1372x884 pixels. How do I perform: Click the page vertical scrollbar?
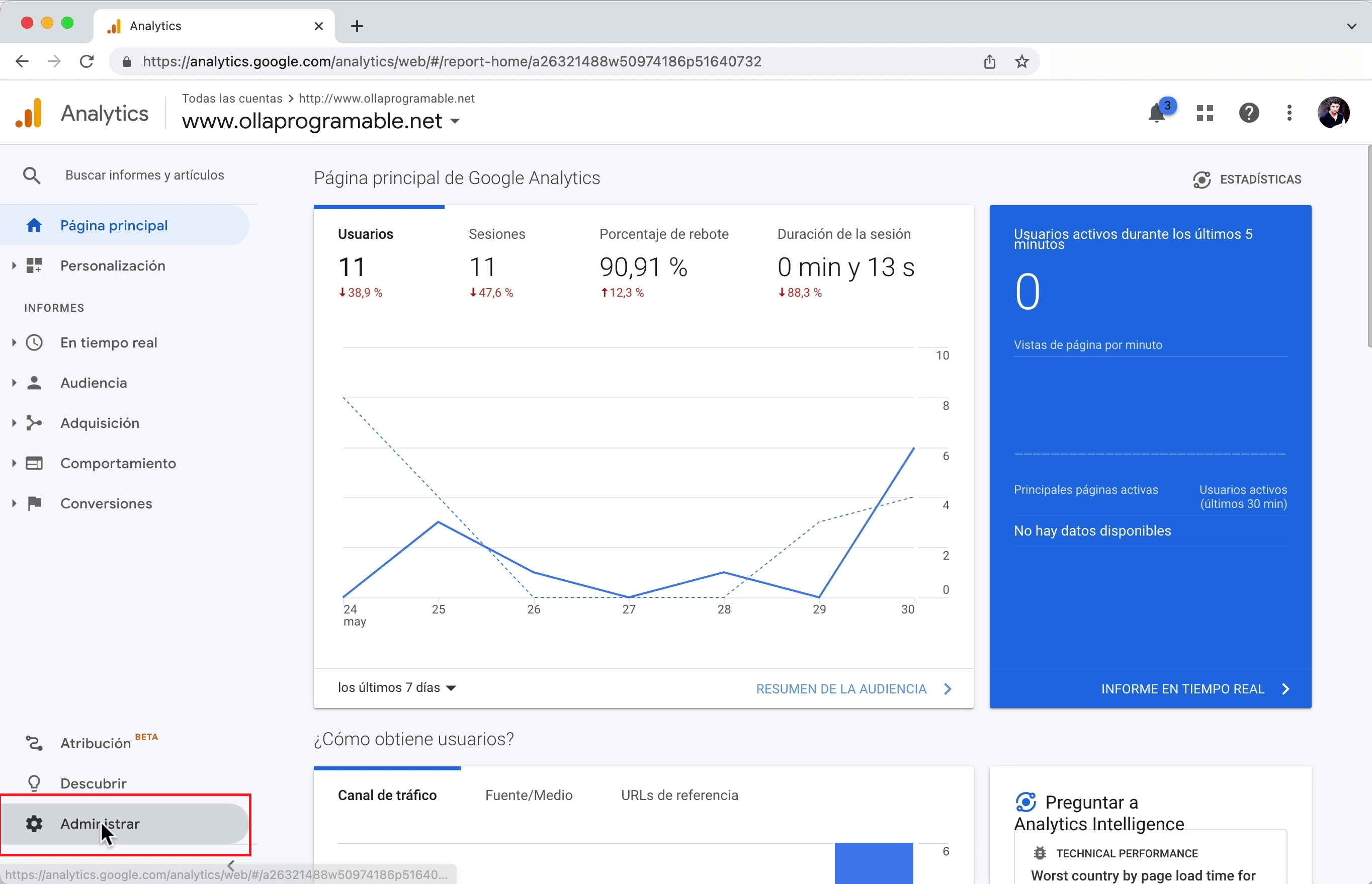coord(1369,247)
